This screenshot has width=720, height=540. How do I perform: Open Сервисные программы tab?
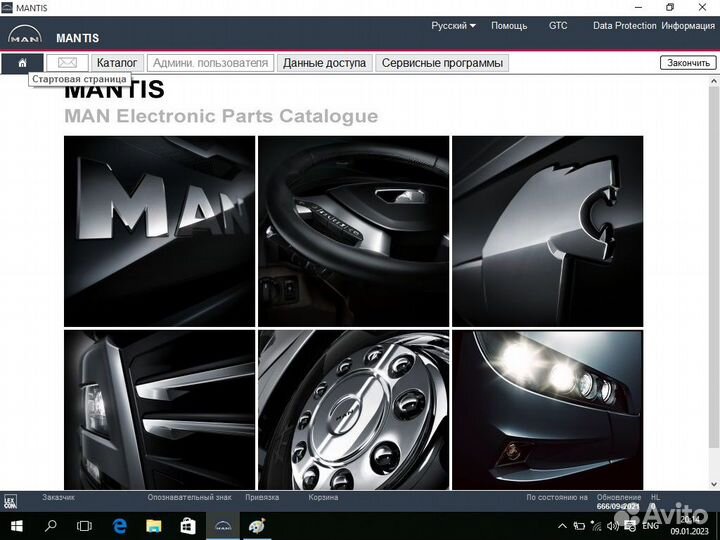[442, 63]
